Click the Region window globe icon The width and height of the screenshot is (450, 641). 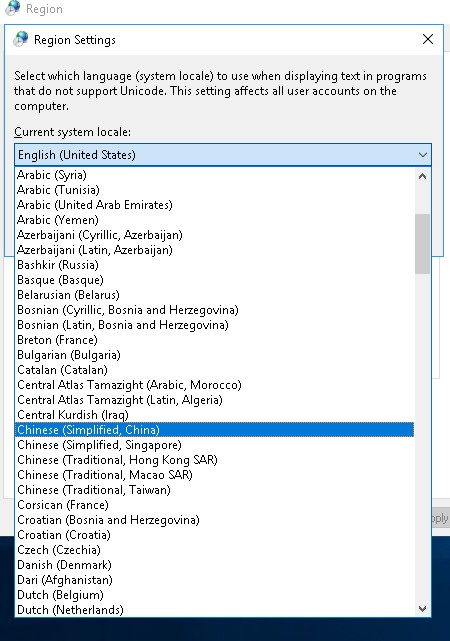pos(13,8)
